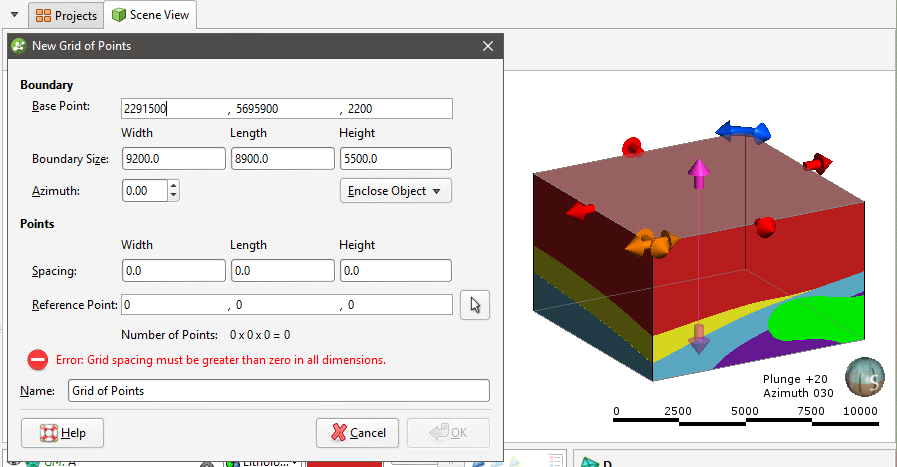Click the blue double-arrow handle on the box

pos(742,131)
